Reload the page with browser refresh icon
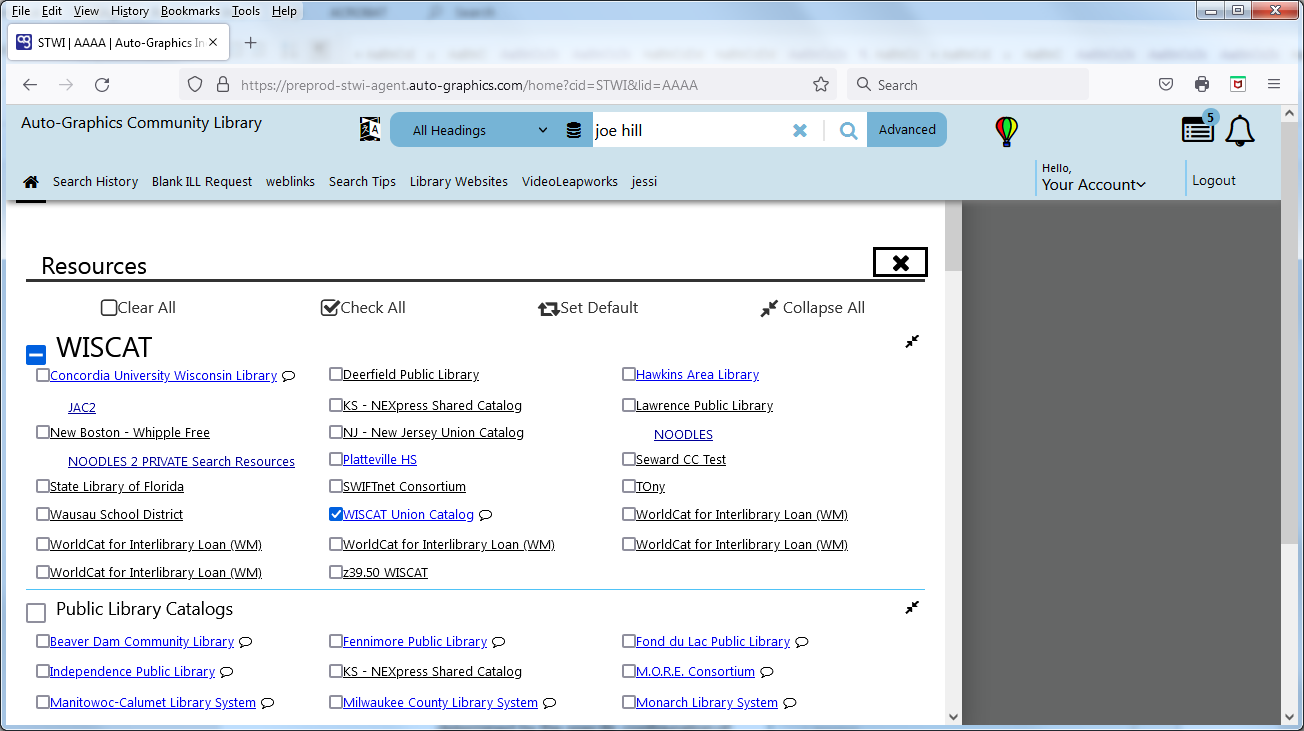The image size is (1304, 731). coord(102,85)
